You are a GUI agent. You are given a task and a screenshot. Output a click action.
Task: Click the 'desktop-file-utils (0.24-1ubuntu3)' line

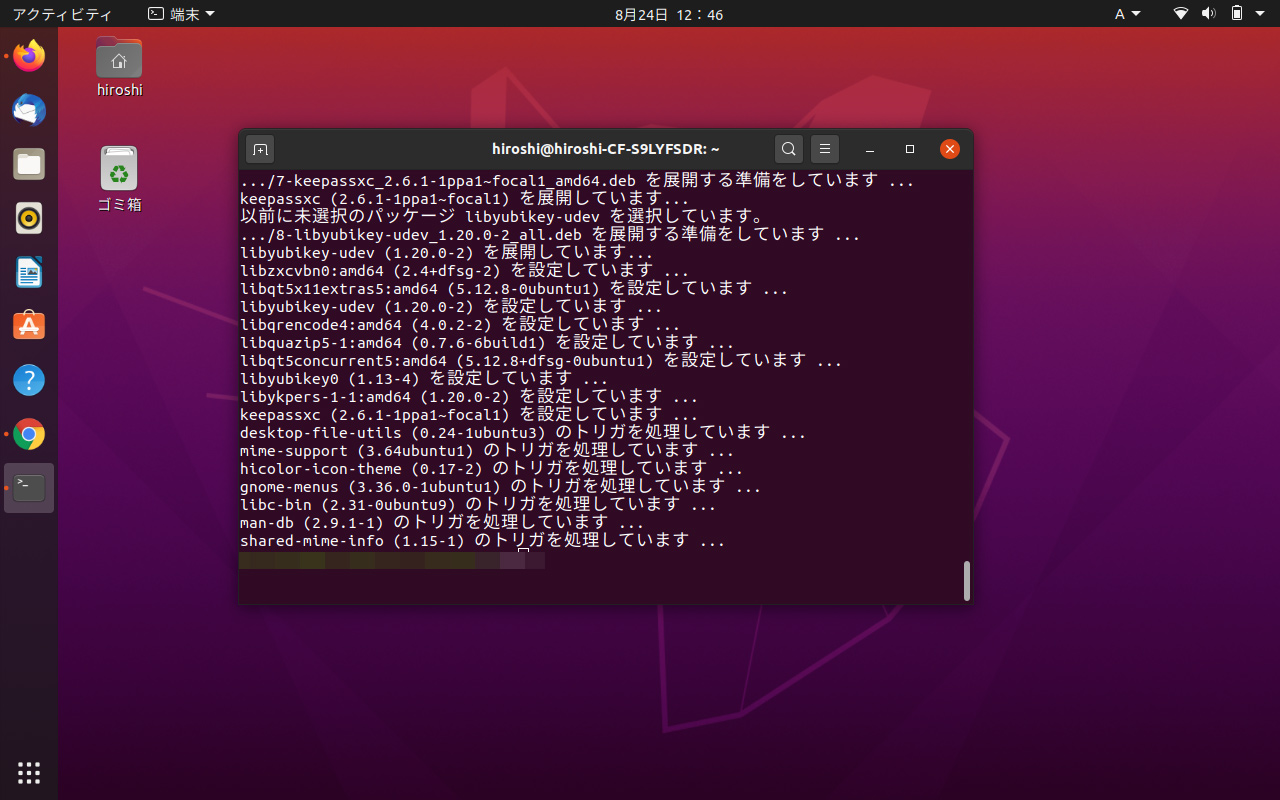pos(523,432)
